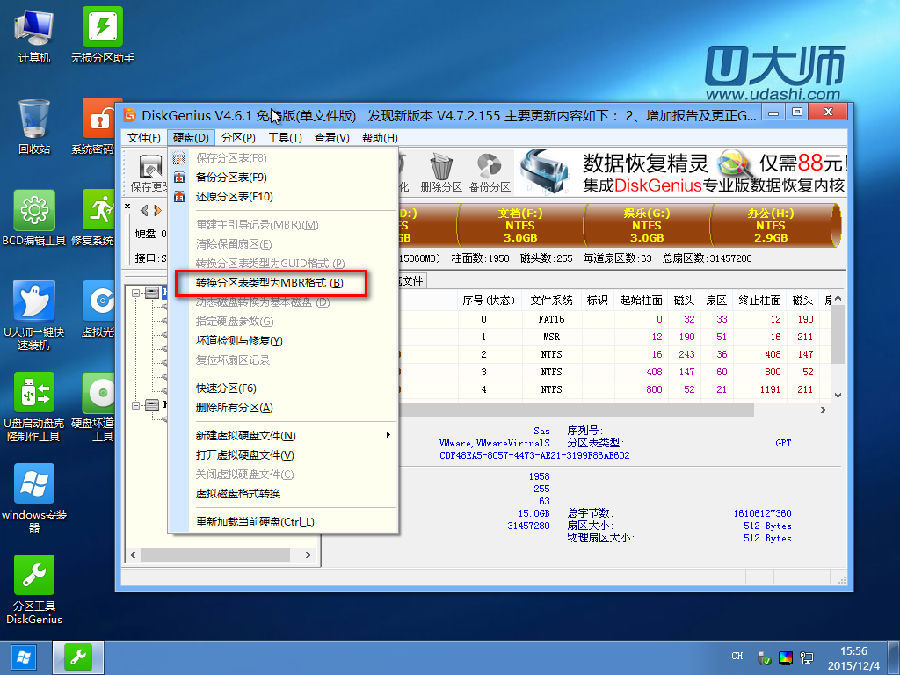Image resolution: width=900 pixels, height=675 pixels.
Task: Click tree panel scroll left arrow
Action: click(133, 555)
